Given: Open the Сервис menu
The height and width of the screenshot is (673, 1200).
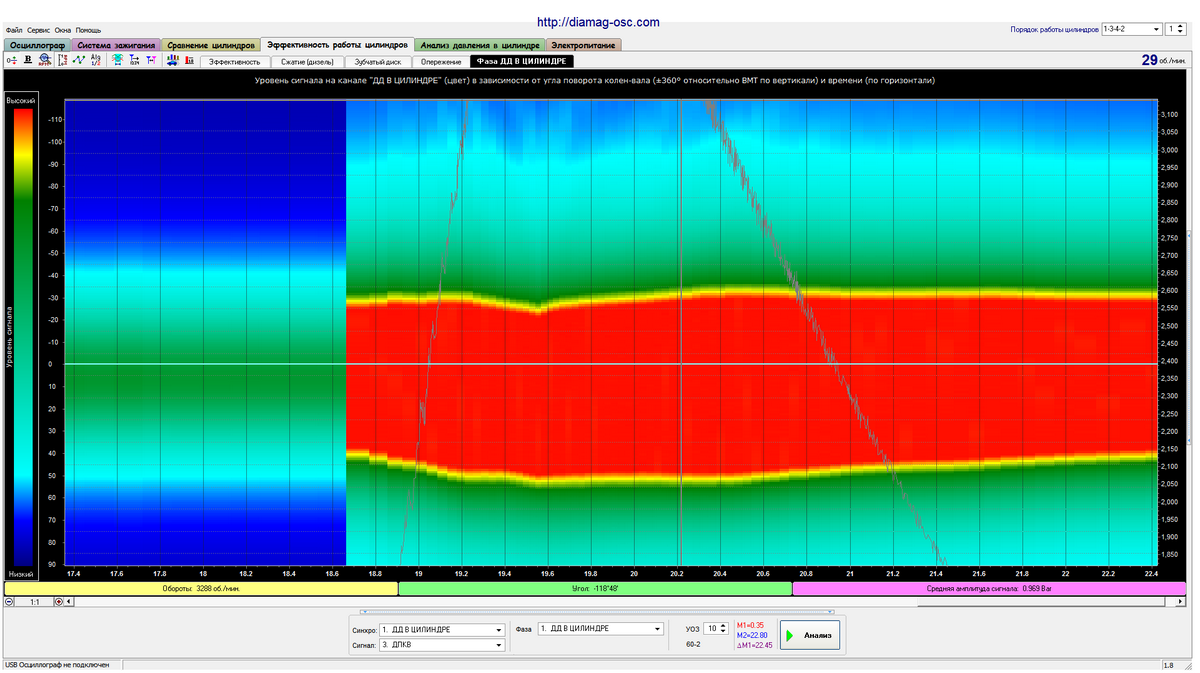Looking at the screenshot, I should pos(39,30).
